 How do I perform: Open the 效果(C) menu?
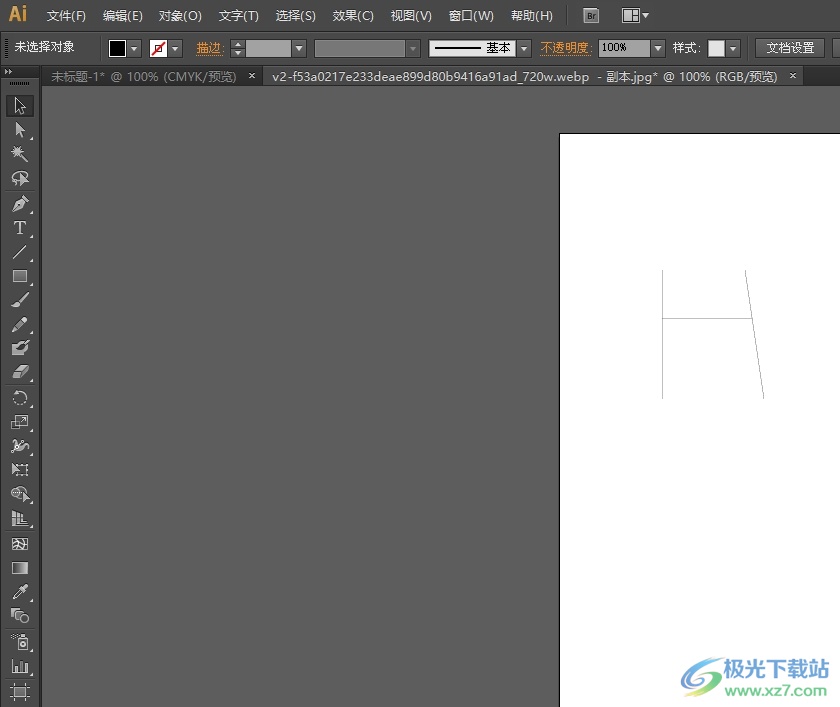(352, 16)
